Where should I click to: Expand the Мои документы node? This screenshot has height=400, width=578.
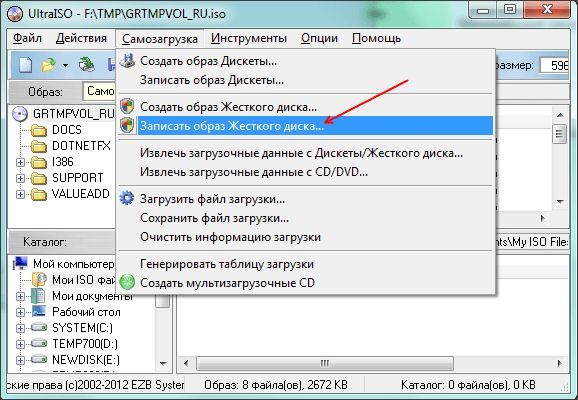[21, 296]
